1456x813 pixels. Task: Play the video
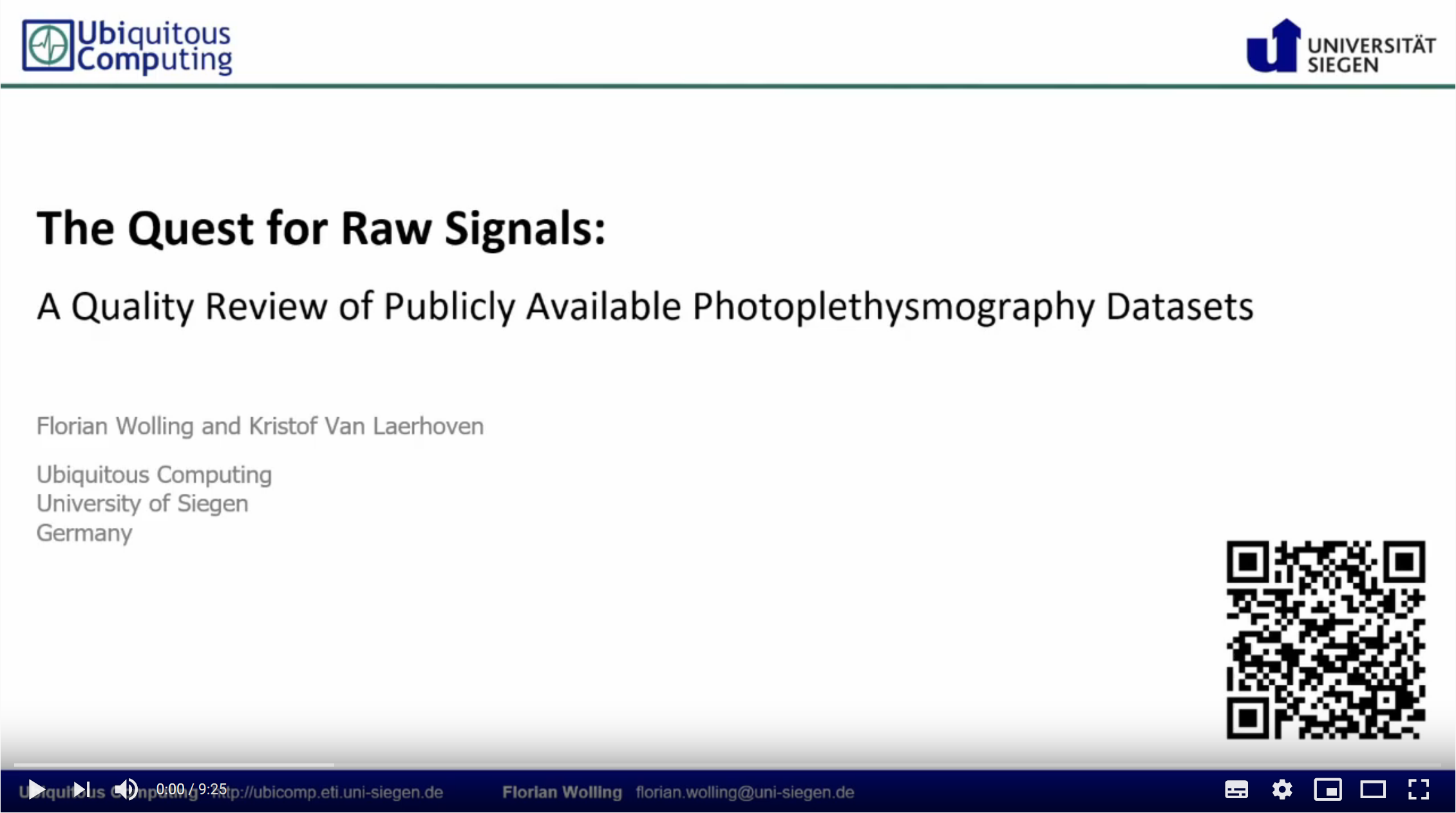pyautogui.click(x=36, y=789)
